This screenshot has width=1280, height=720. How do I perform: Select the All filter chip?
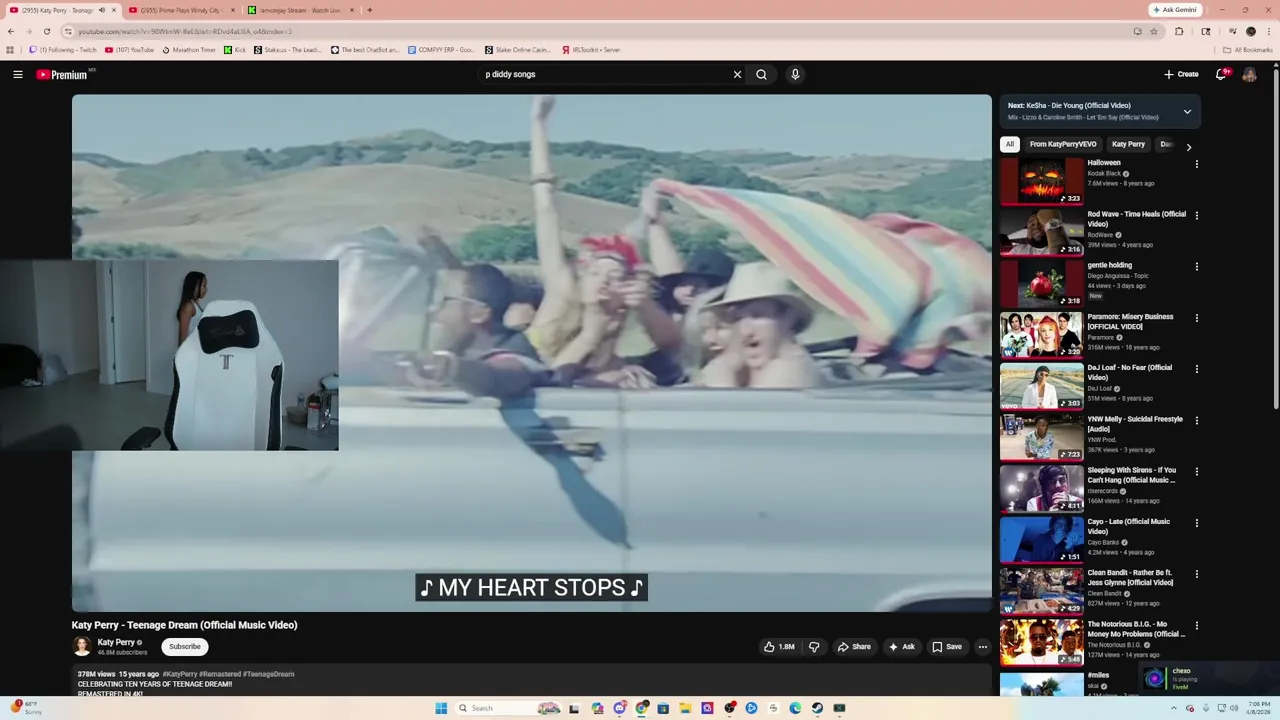(x=1010, y=144)
